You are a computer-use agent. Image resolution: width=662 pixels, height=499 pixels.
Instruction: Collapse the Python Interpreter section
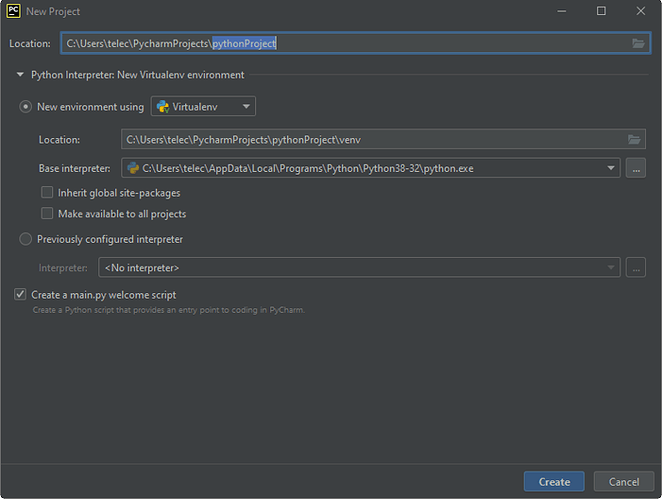[x=20, y=75]
